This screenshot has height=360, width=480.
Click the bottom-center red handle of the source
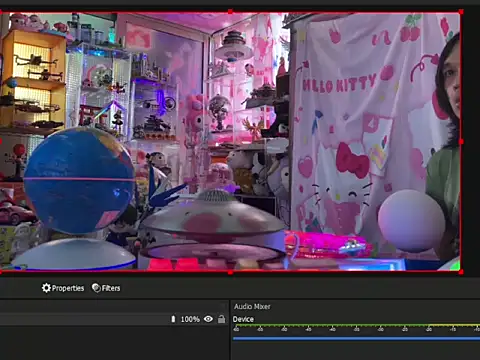pyautogui.click(x=230, y=273)
